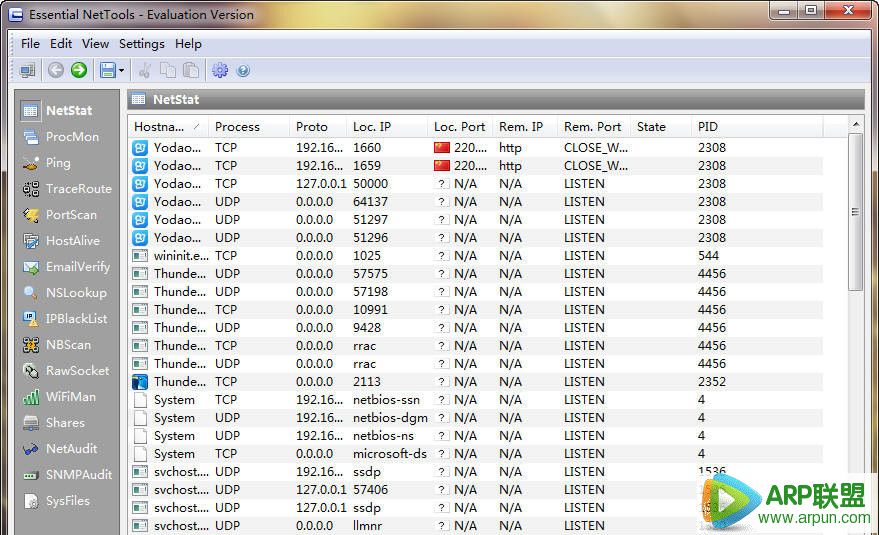Open the ProcMon sidebar tool
The height and width of the screenshot is (535, 879).
point(71,137)
